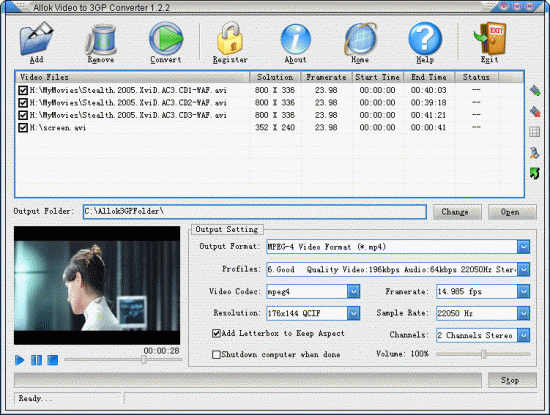Click the video preview thumbnail

(97, 285)
